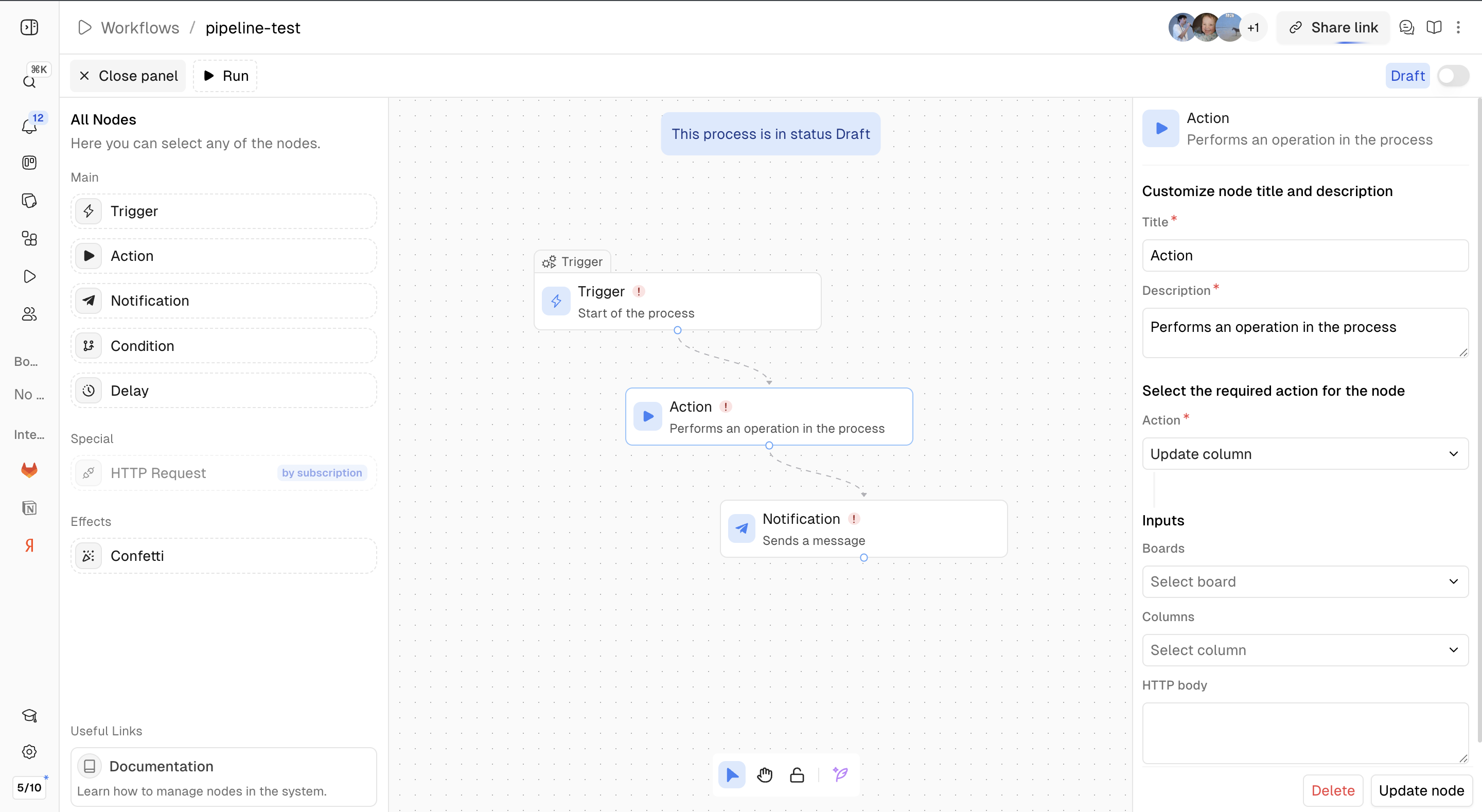This screenshot has height=812, width=1482.
Task: Click the Notion integration icon
Action: coord(29,507)
